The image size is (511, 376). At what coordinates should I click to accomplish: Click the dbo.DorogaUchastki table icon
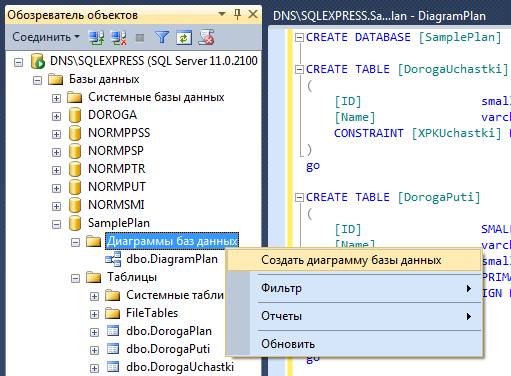[x=113, y=367]
